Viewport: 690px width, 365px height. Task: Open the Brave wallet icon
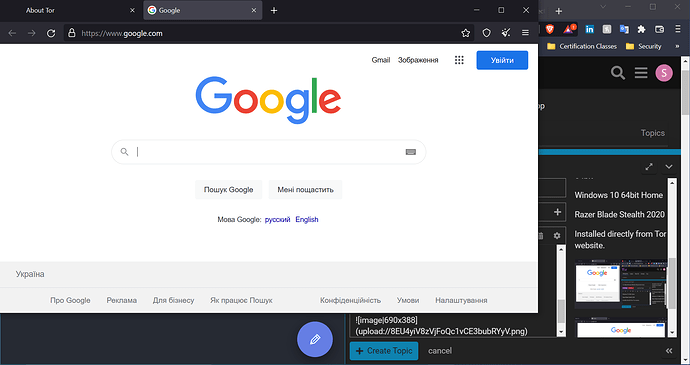(659, 29)
